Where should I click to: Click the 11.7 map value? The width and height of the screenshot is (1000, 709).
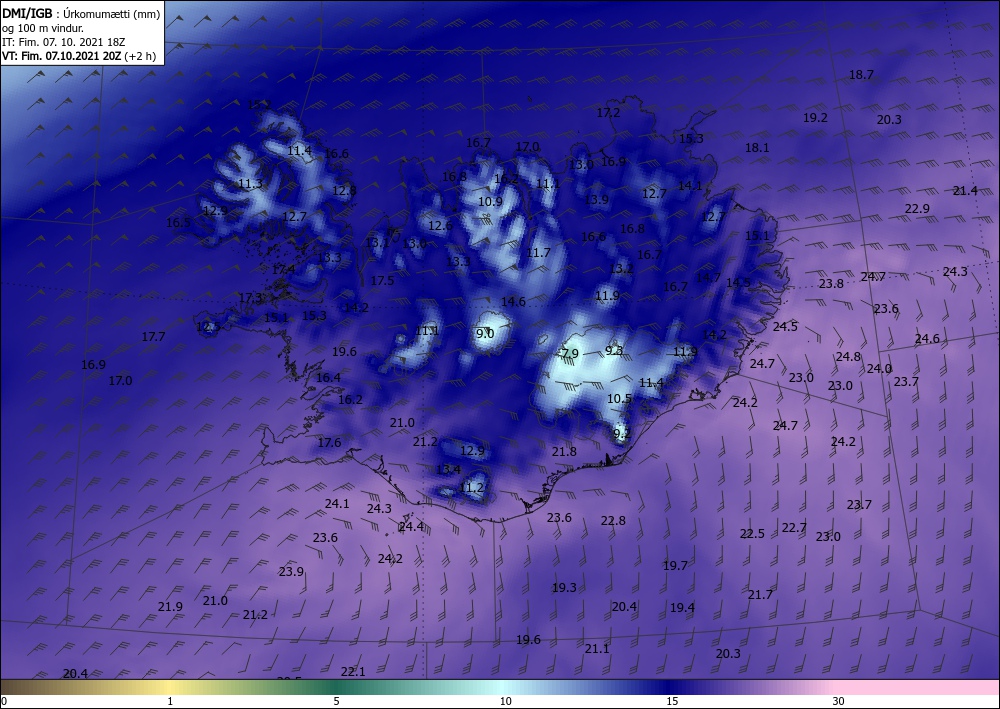[538, 252]
